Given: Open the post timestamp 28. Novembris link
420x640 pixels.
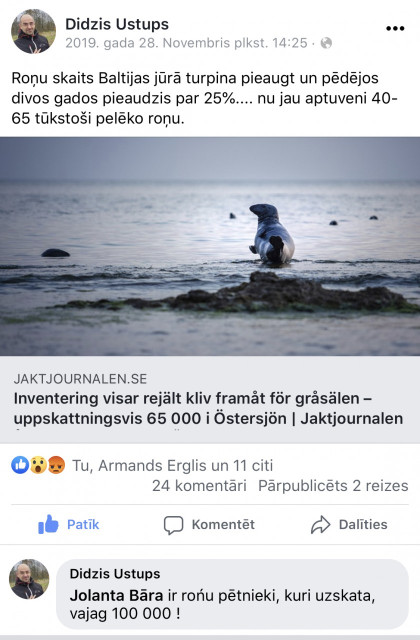Looking at the screenshot, I should point(187,43).
